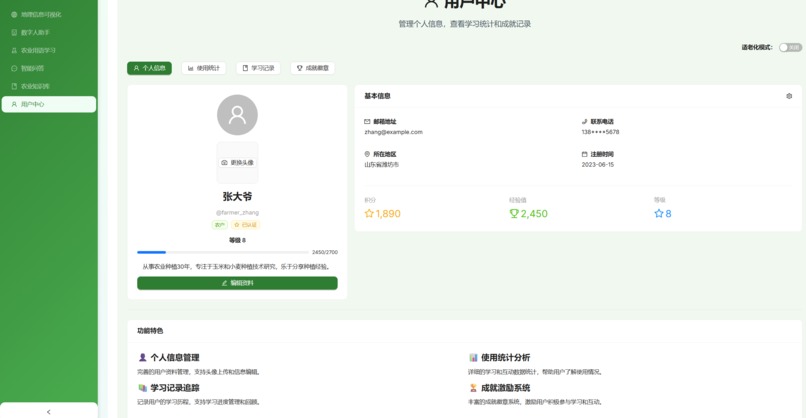This screenshot has height=418, width=806.
Task: Click the registration date 2023-06-15
Action: click(x=598, y=165)
